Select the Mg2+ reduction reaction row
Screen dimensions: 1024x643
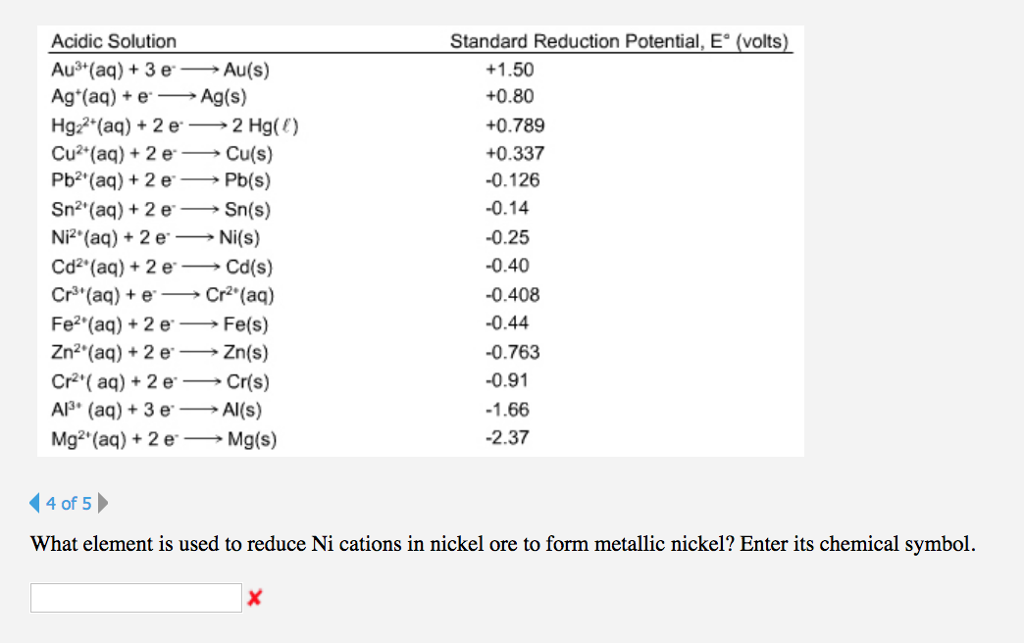163,439
